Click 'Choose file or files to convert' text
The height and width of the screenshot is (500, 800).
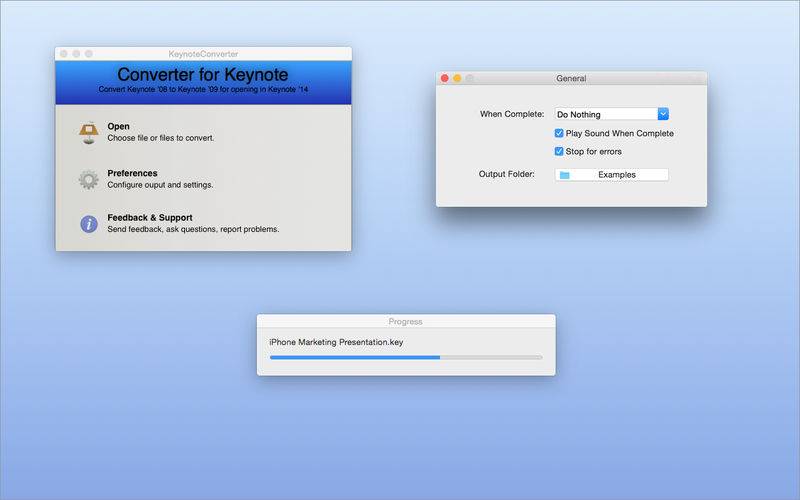coord(161,138)
